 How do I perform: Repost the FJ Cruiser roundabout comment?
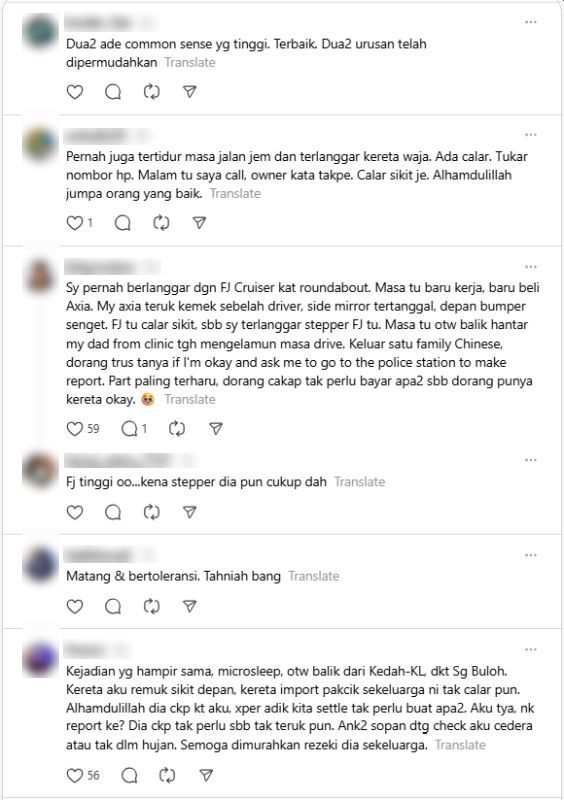point(177,429)
